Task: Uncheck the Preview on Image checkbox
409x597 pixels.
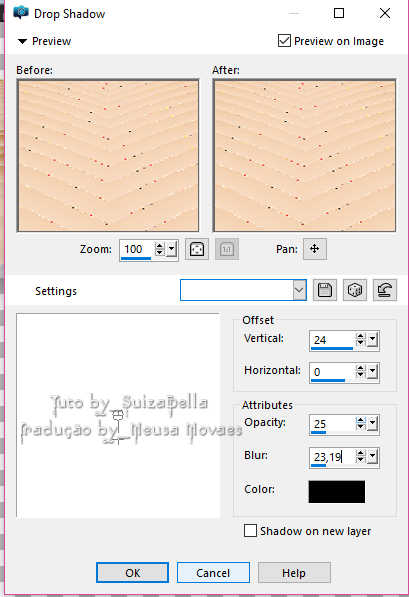Action: [x=284, y=40]
